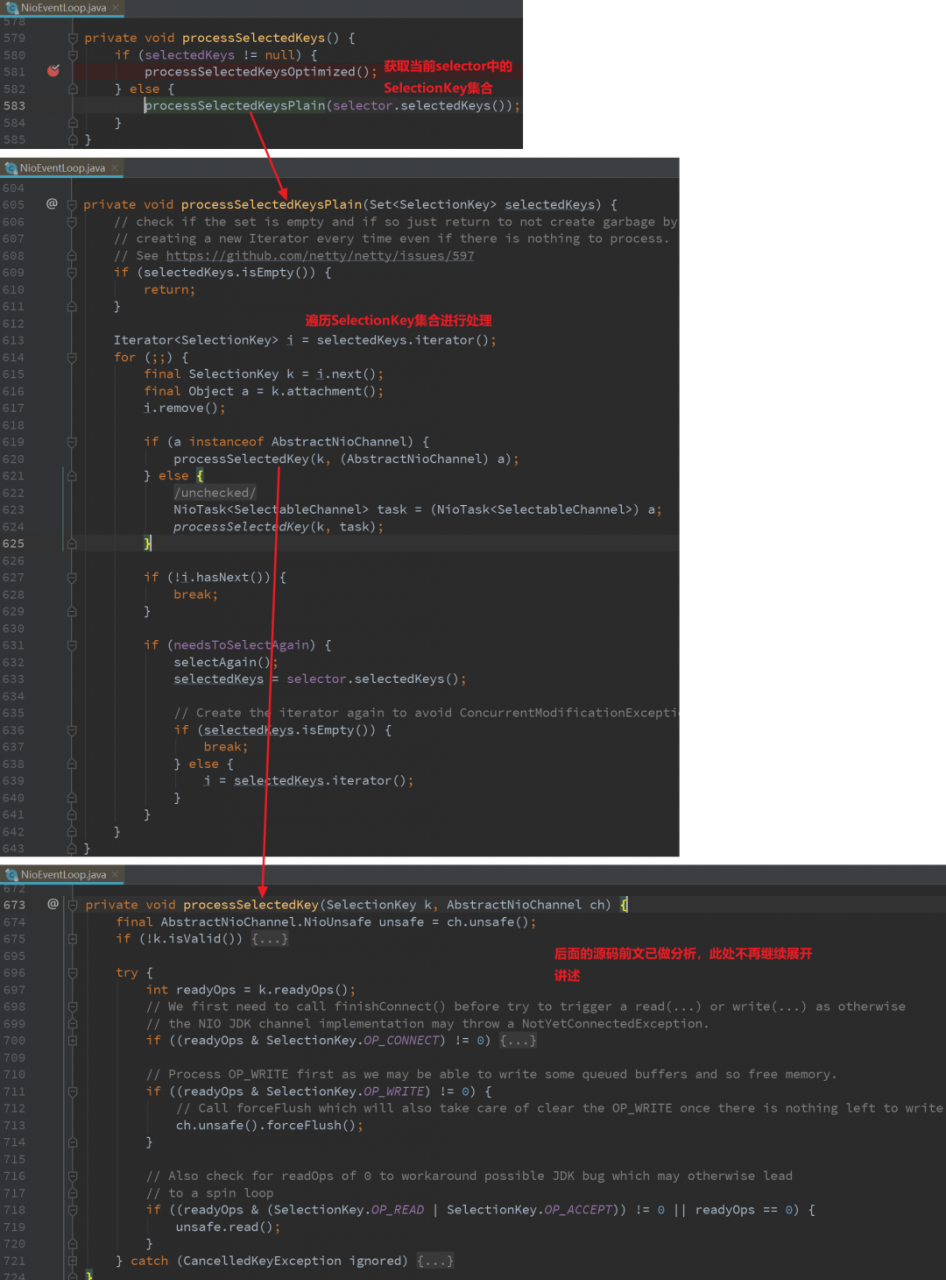Remove the breakpoint on line 581

point(53,71)
